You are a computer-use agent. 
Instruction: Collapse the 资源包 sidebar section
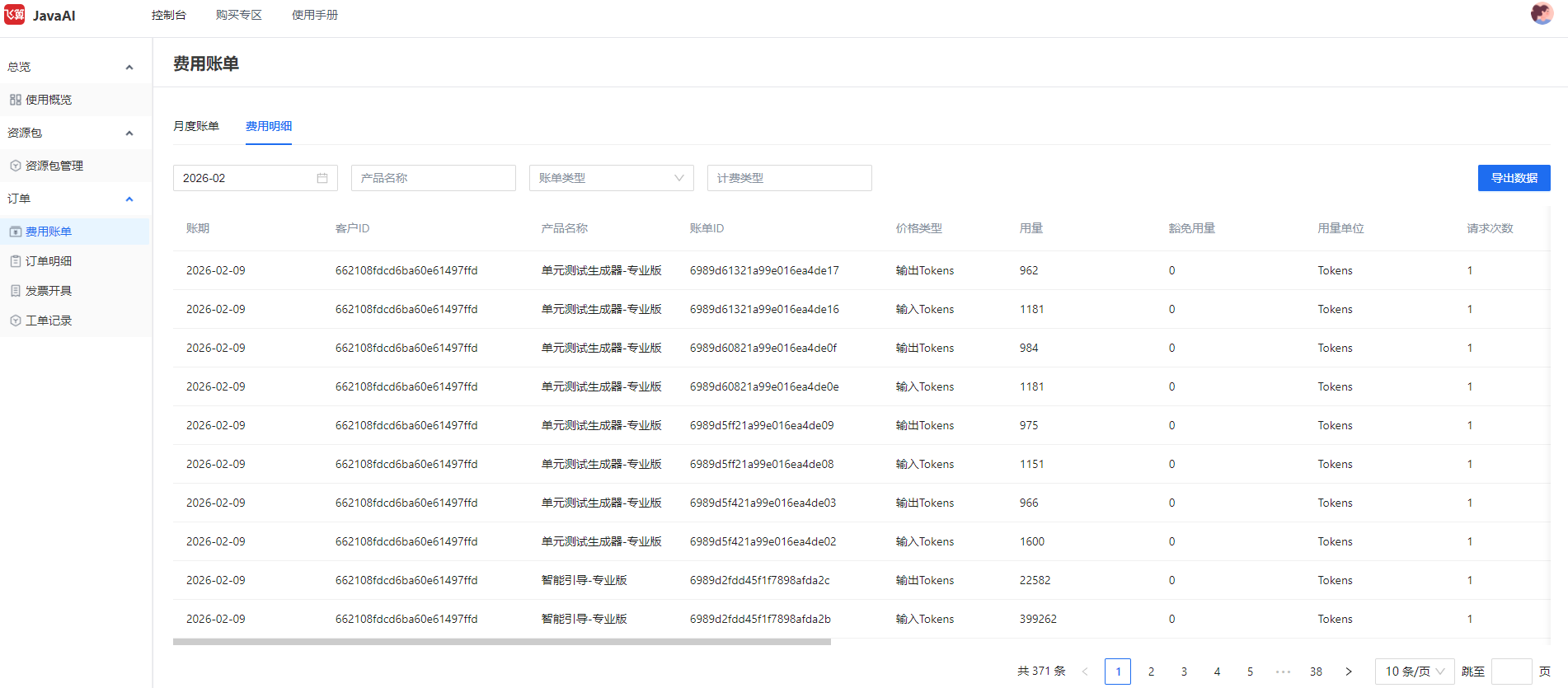(x=129, y=133)
